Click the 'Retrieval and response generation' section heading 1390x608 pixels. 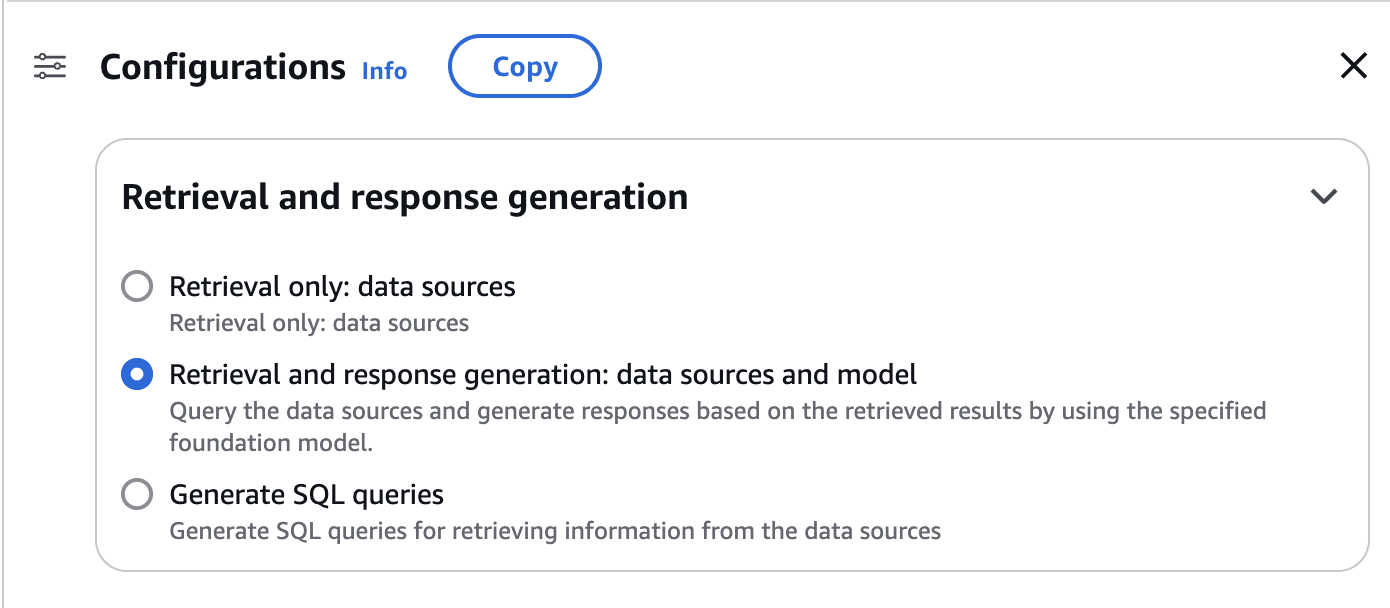pyautogui.click(x=404, y=197)
